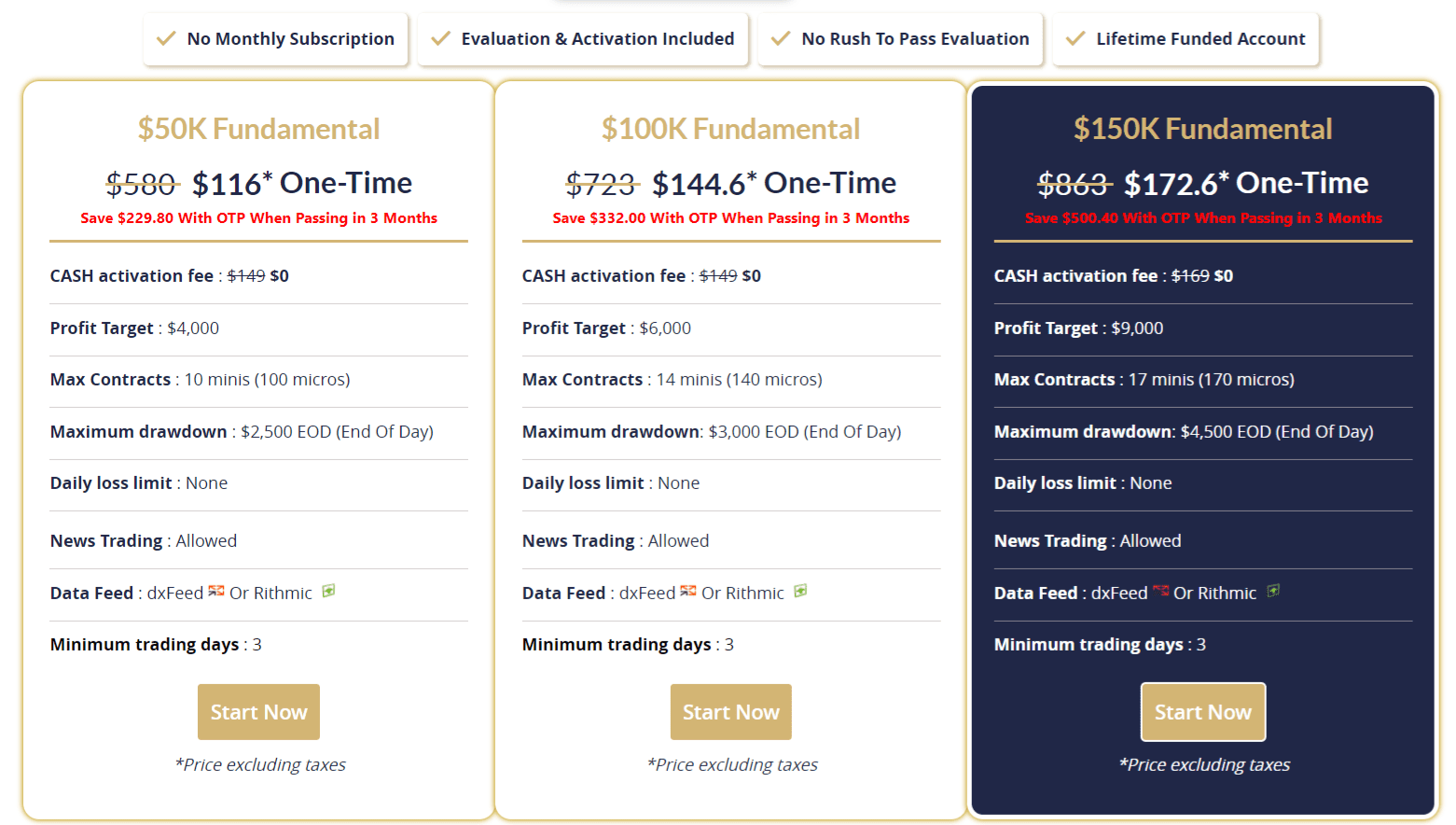Select the $100K Fundamental plan title
Viewport: 1456px width, 825px height.
(730, 129)
